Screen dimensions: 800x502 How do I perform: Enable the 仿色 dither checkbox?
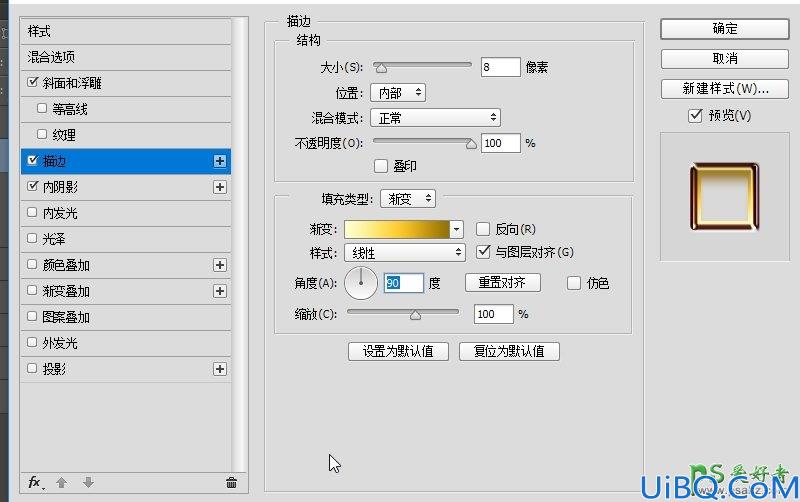(574, 283)
